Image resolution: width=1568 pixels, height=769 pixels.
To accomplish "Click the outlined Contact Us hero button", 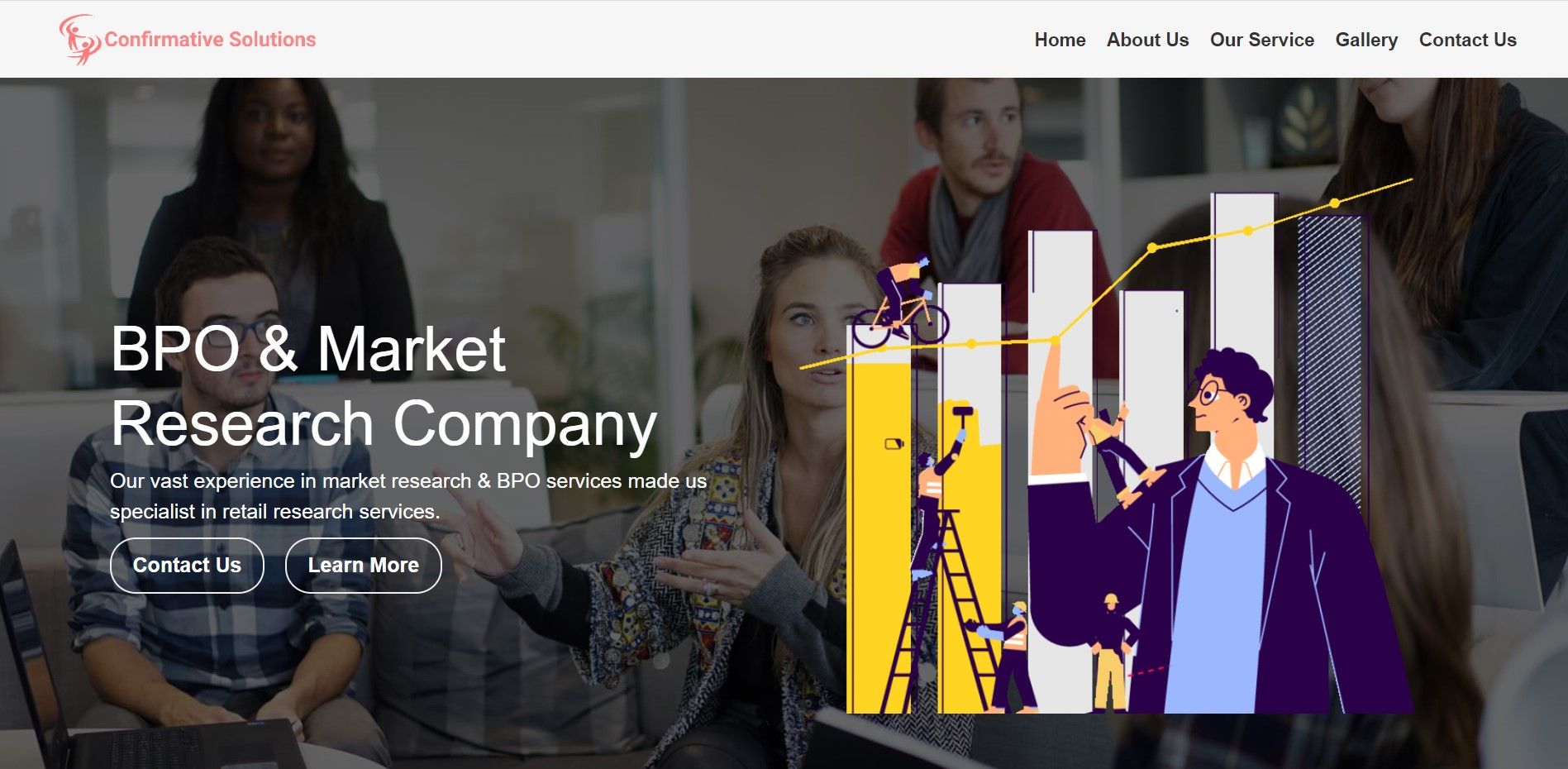I will (187, 566).
